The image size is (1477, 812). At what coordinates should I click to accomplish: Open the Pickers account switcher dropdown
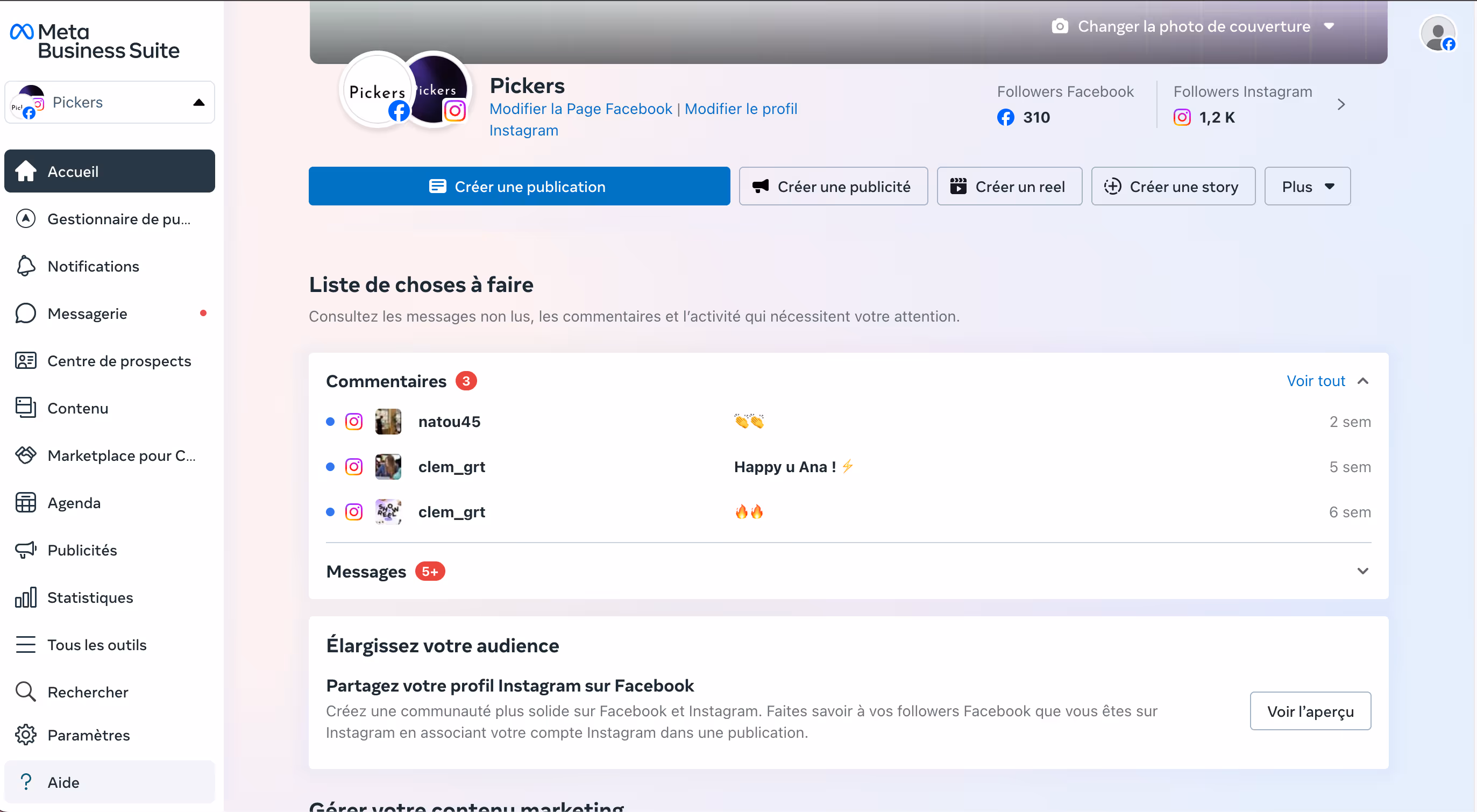click(110, 103)
